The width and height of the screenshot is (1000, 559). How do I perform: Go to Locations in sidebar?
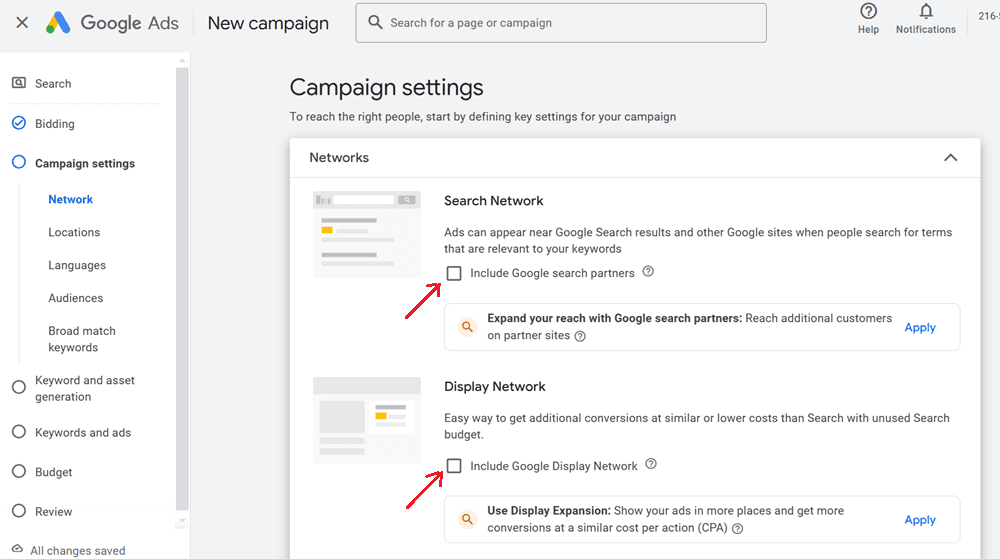tap(74, 232)
